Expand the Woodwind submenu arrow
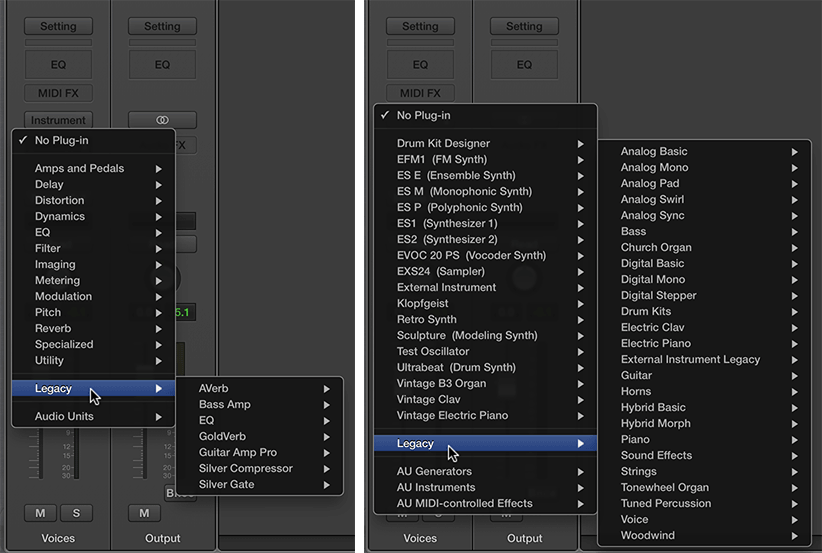This screenshot has height=553, width=822. tap(794, 536)
